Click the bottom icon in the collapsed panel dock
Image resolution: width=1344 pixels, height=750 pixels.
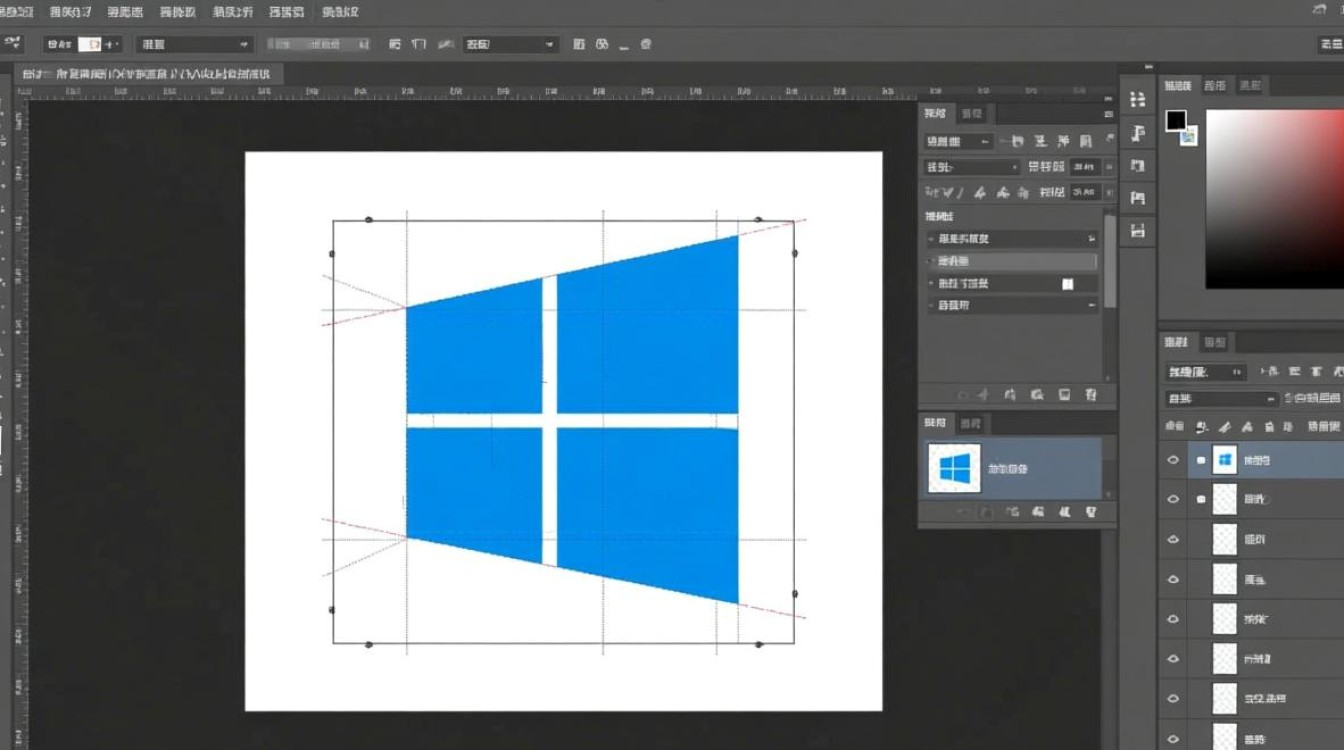click(x=1137, y=231)
